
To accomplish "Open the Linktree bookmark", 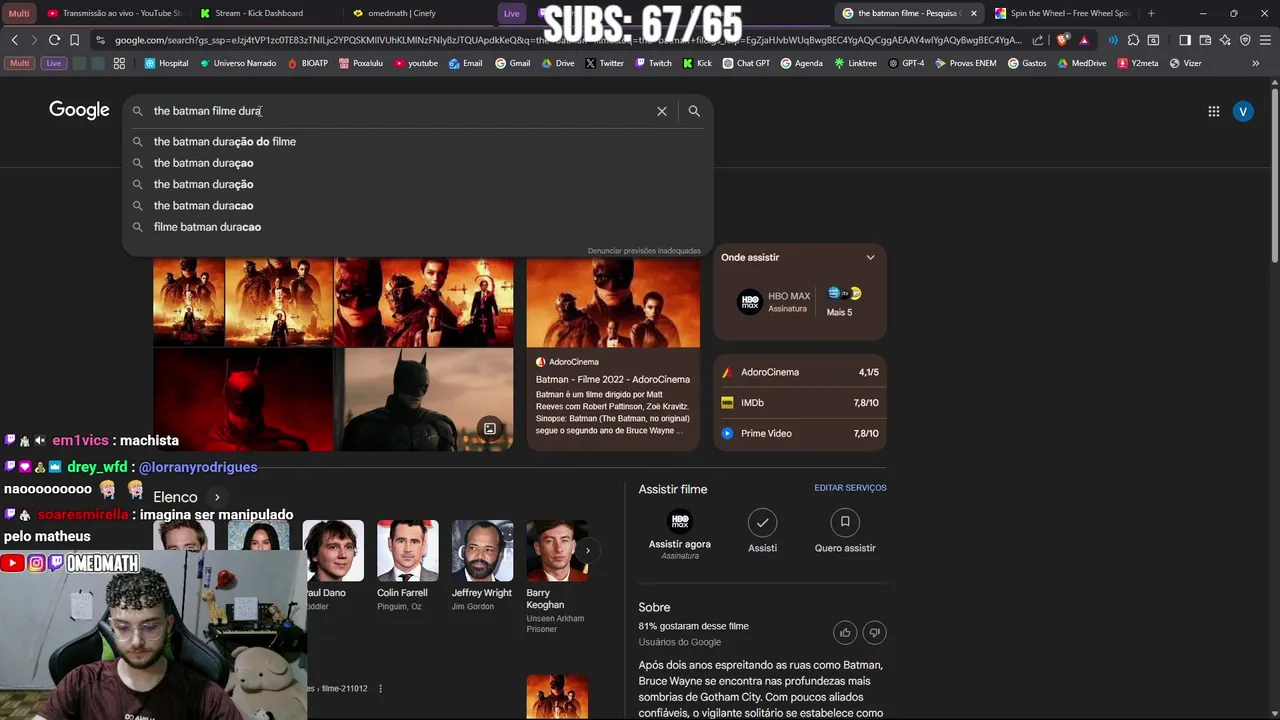I will 854,63.
